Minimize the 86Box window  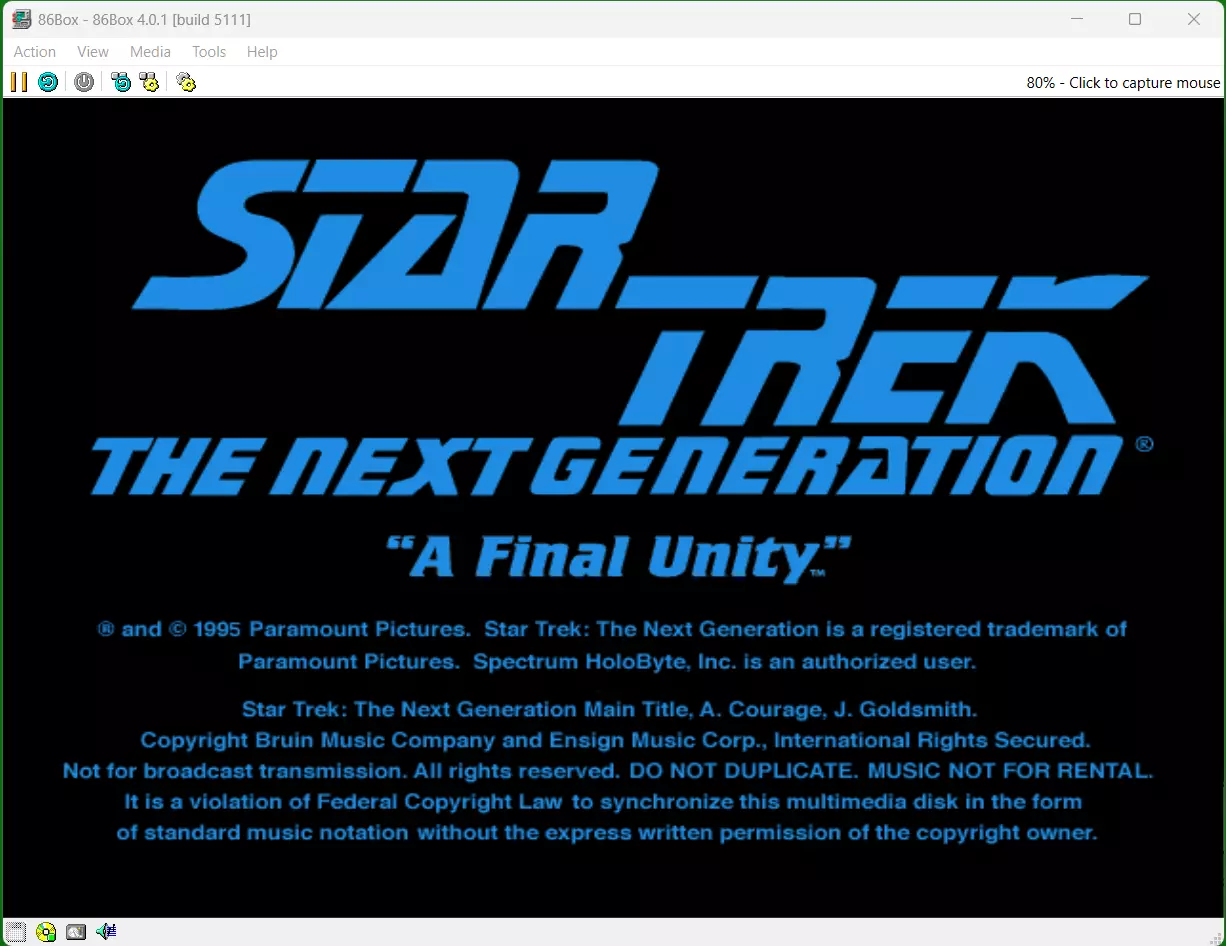click(1076, 19)
